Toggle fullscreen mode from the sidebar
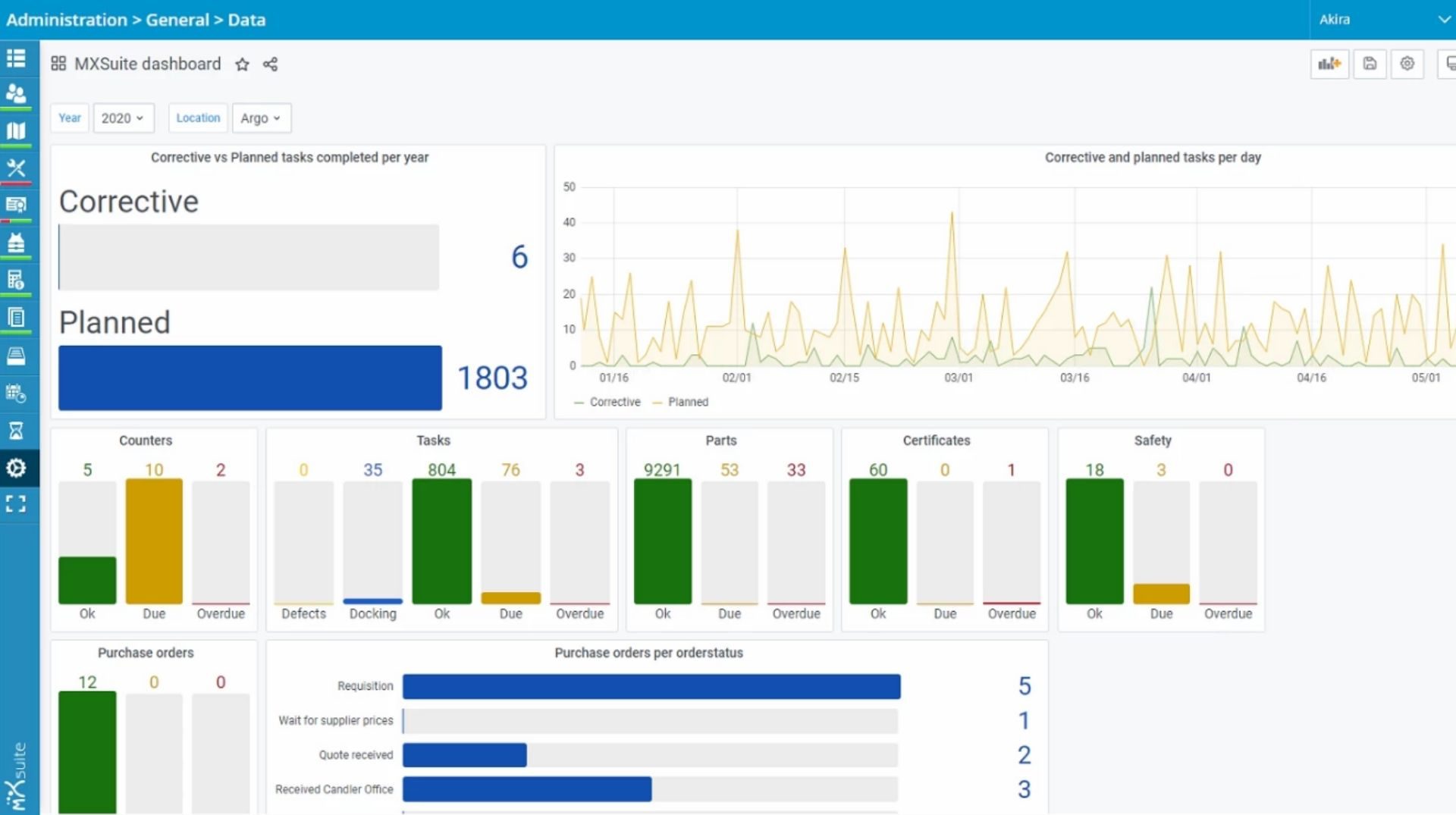The image size is (1456, 815). click(16, 503)
